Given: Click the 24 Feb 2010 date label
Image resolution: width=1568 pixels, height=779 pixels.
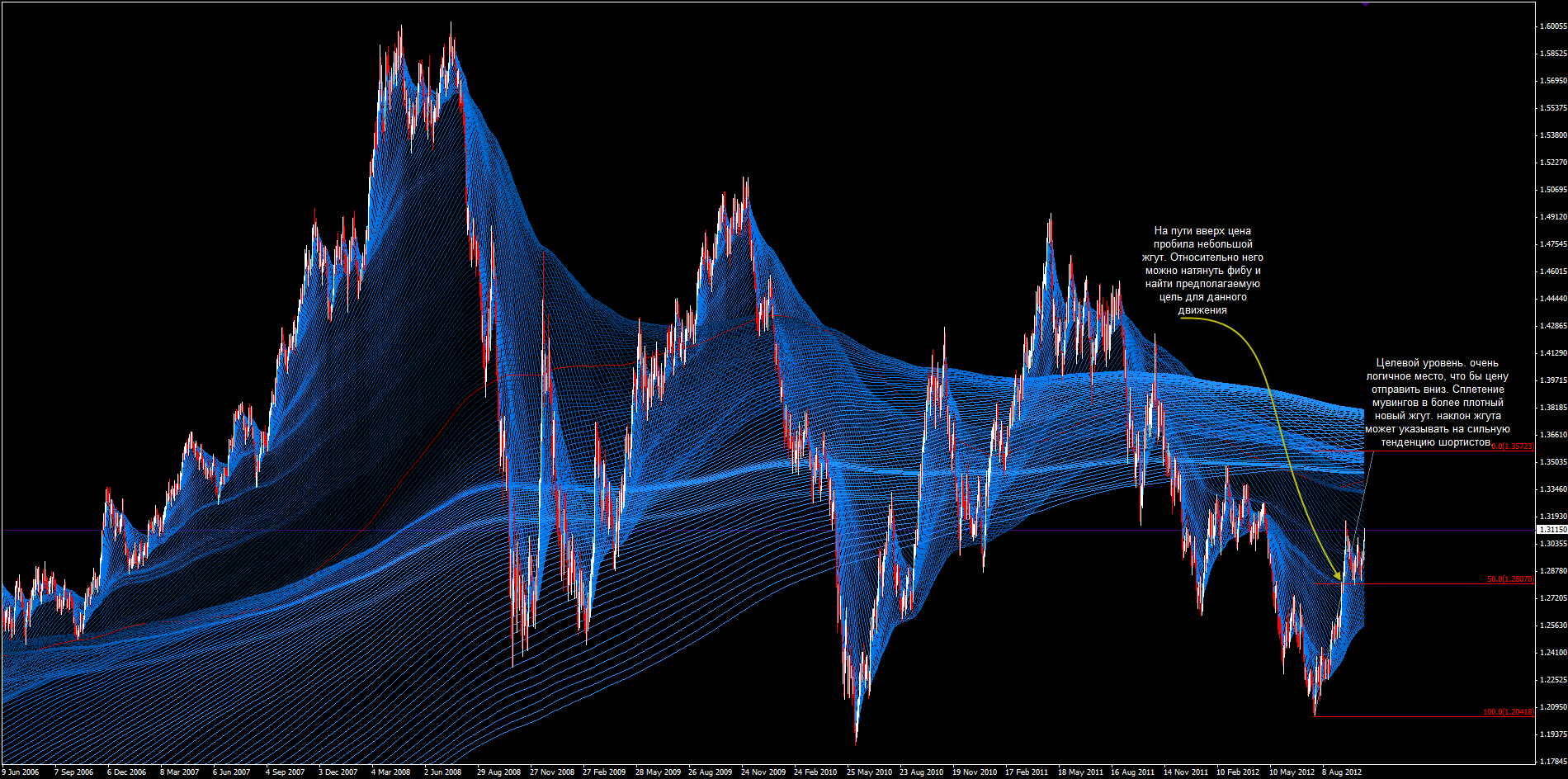Looking at the screenshot, I should [815, 772].
